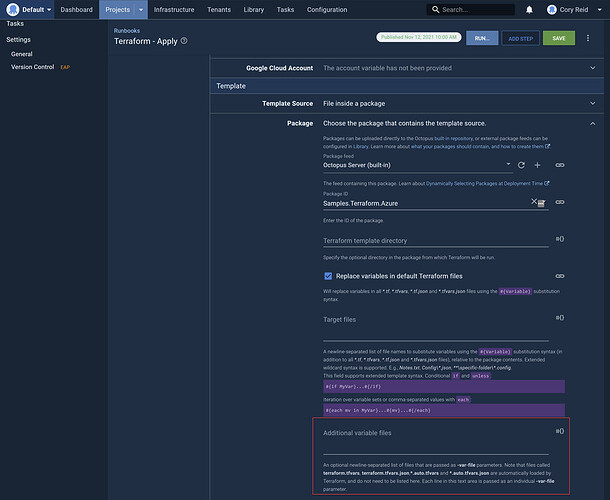Open Version Control settings in sidebar
The image size is (610, 500).
(x=33, y=66)
